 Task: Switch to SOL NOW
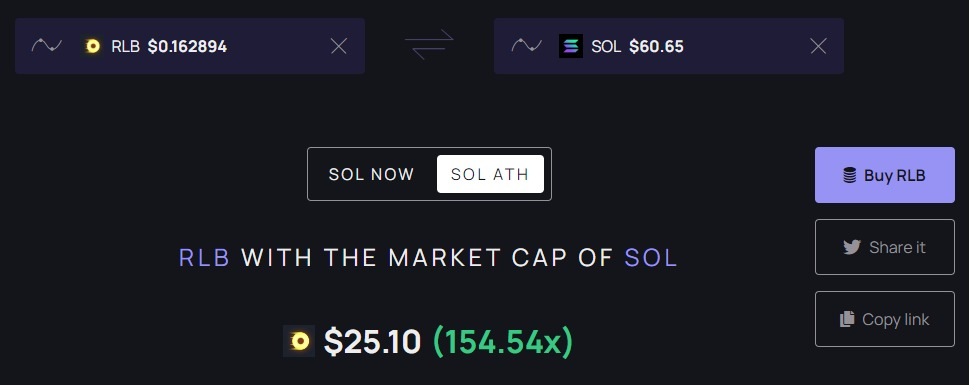(x=371, y=174)
